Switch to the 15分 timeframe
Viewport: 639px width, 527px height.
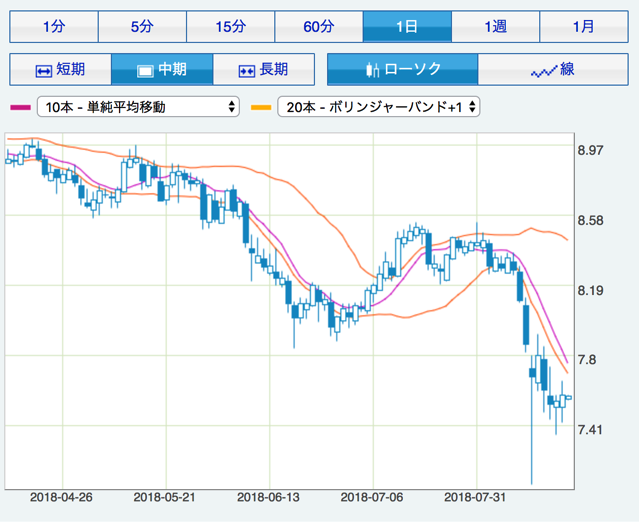click(231, 27)
